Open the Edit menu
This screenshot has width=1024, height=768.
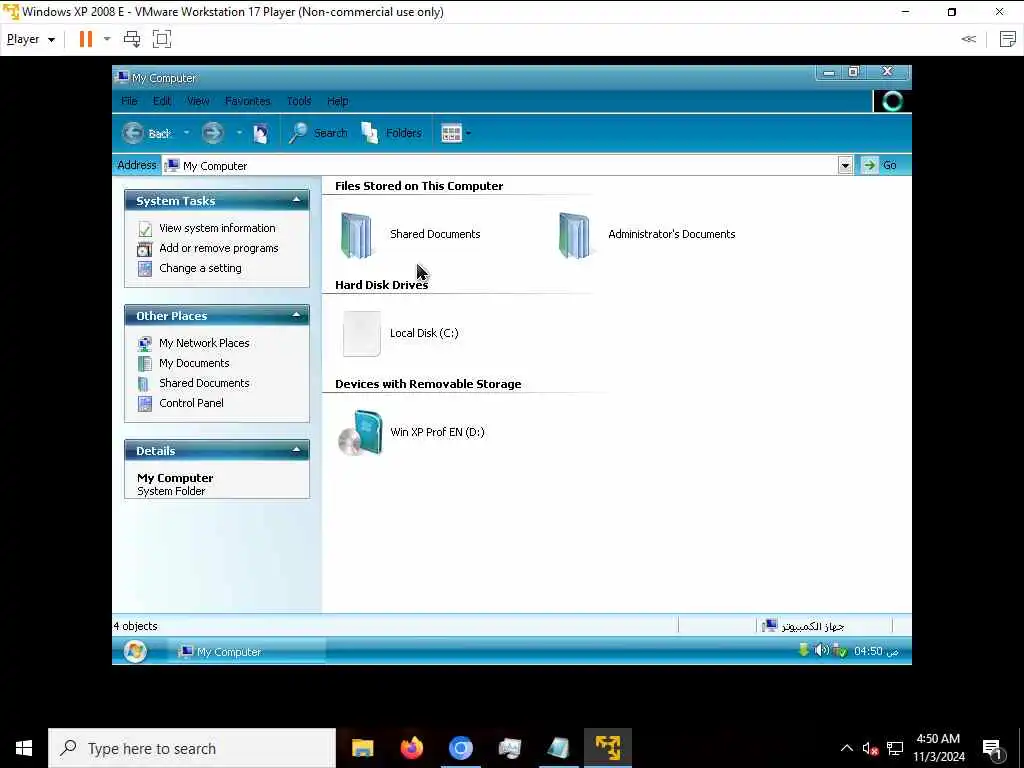(x=162, y=101)
